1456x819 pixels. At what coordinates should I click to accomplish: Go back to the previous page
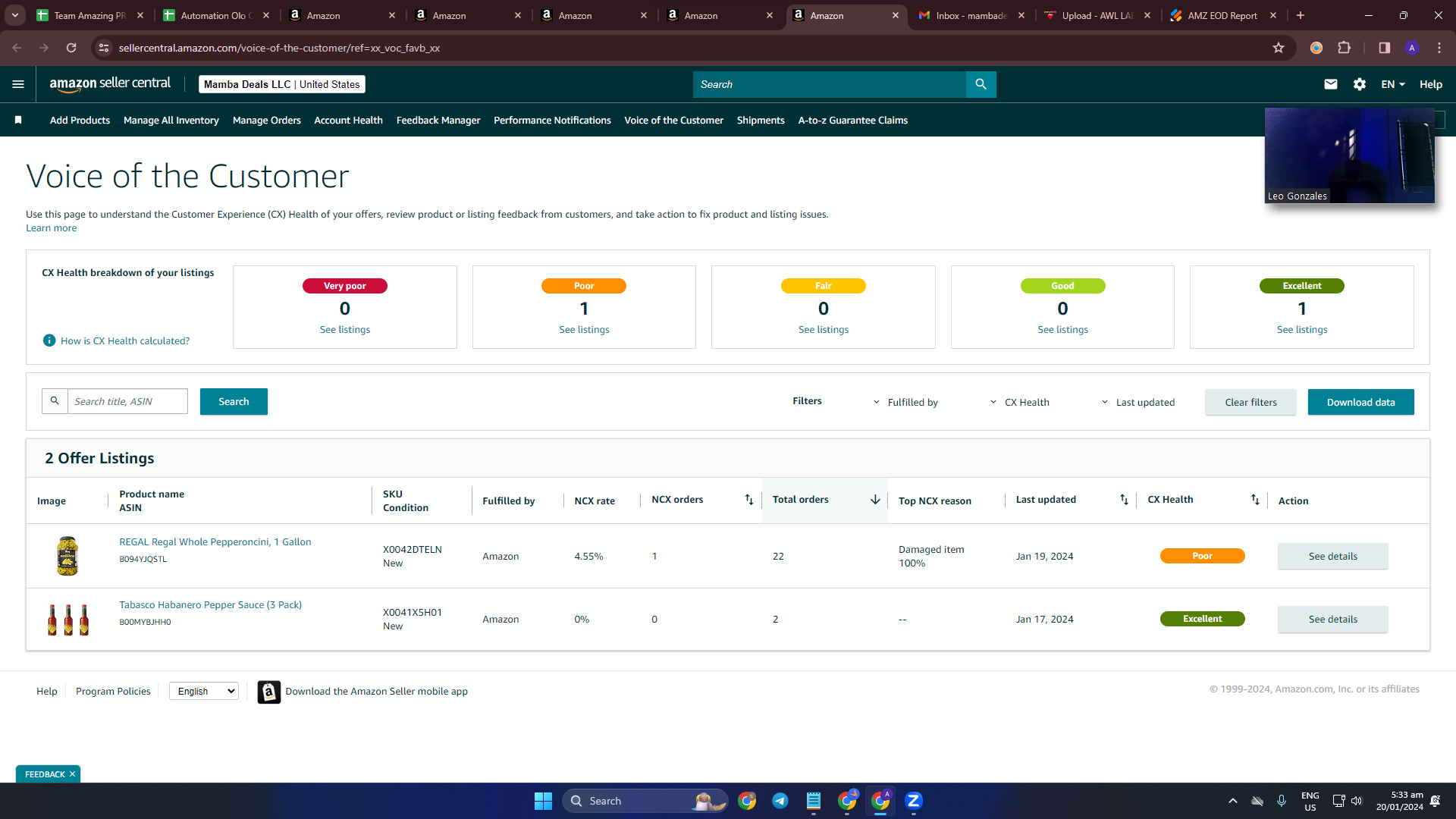(17, 48)
